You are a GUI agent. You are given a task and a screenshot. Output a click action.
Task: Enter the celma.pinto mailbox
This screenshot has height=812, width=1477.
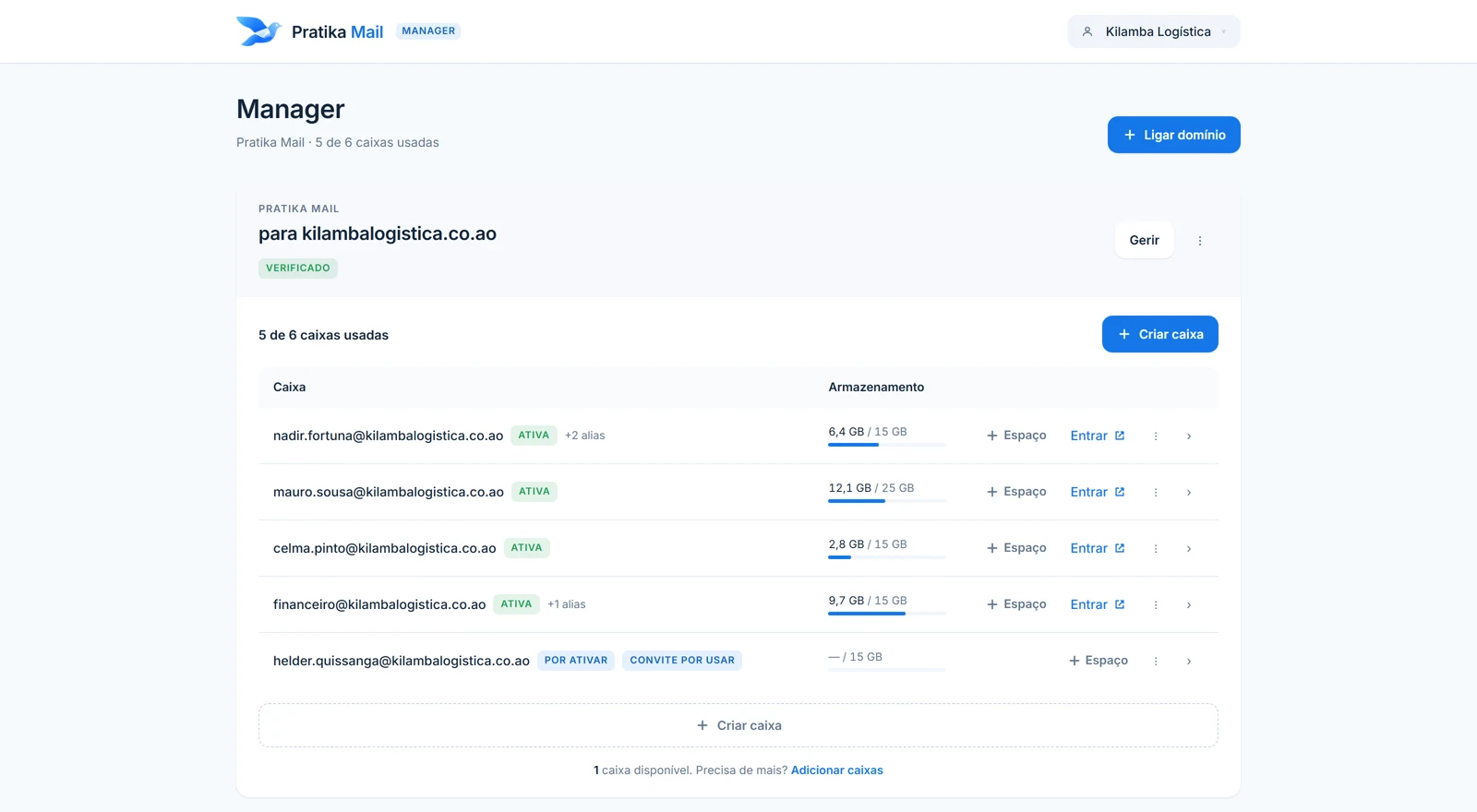[x=1097, y=548]
